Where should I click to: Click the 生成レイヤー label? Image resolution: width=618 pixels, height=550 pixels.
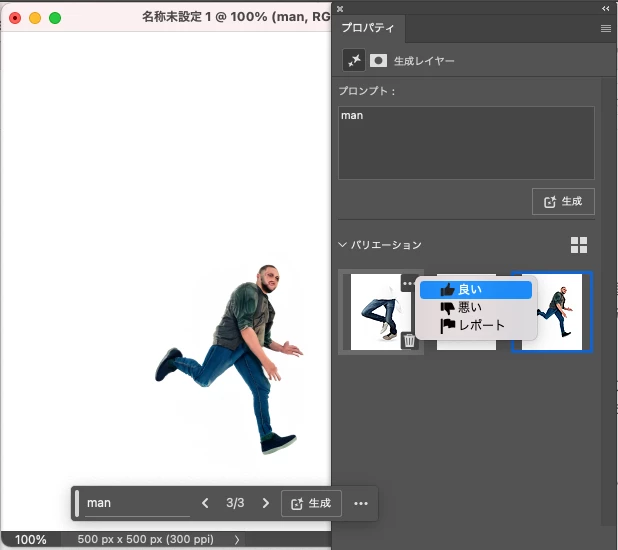coord(424,61)
